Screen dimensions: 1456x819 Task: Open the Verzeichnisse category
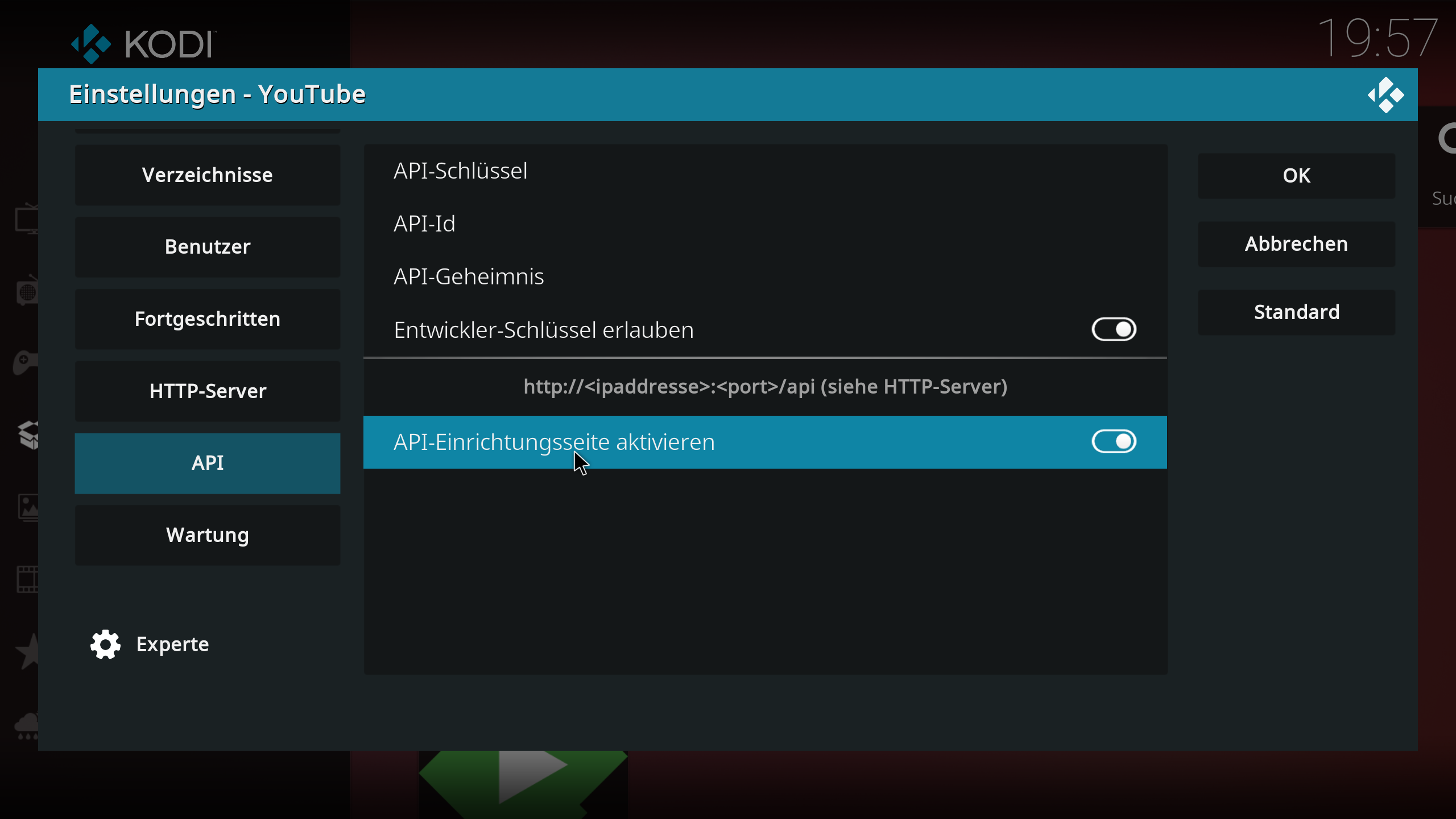[x=208, y=175]
